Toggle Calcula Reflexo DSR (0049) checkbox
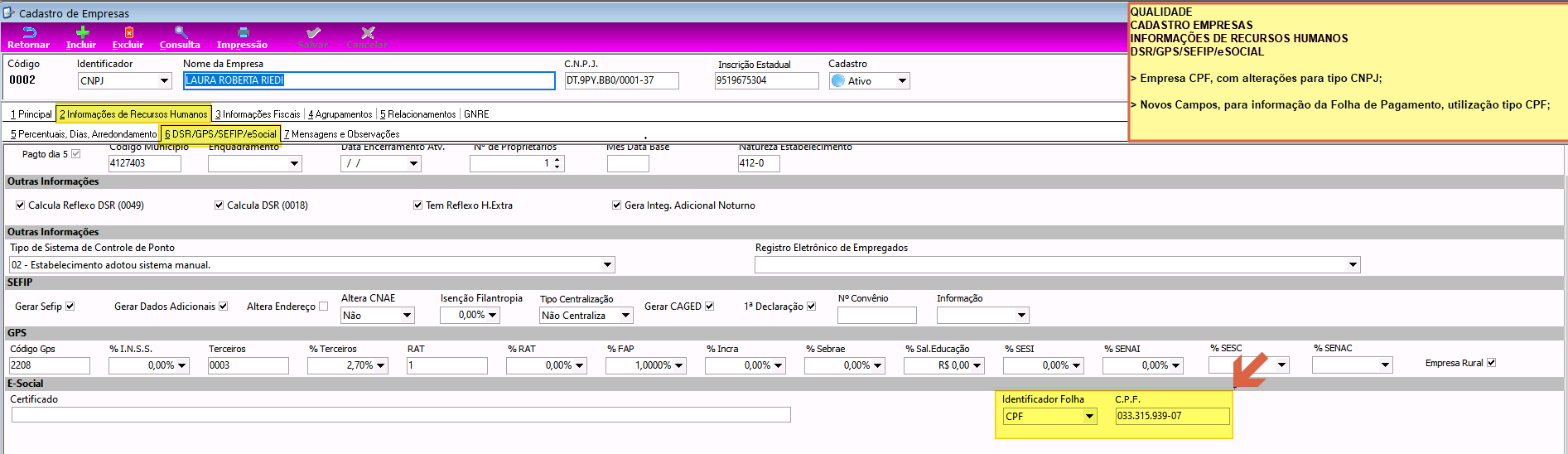1568x454 pixels. click(x=20, y=205)
